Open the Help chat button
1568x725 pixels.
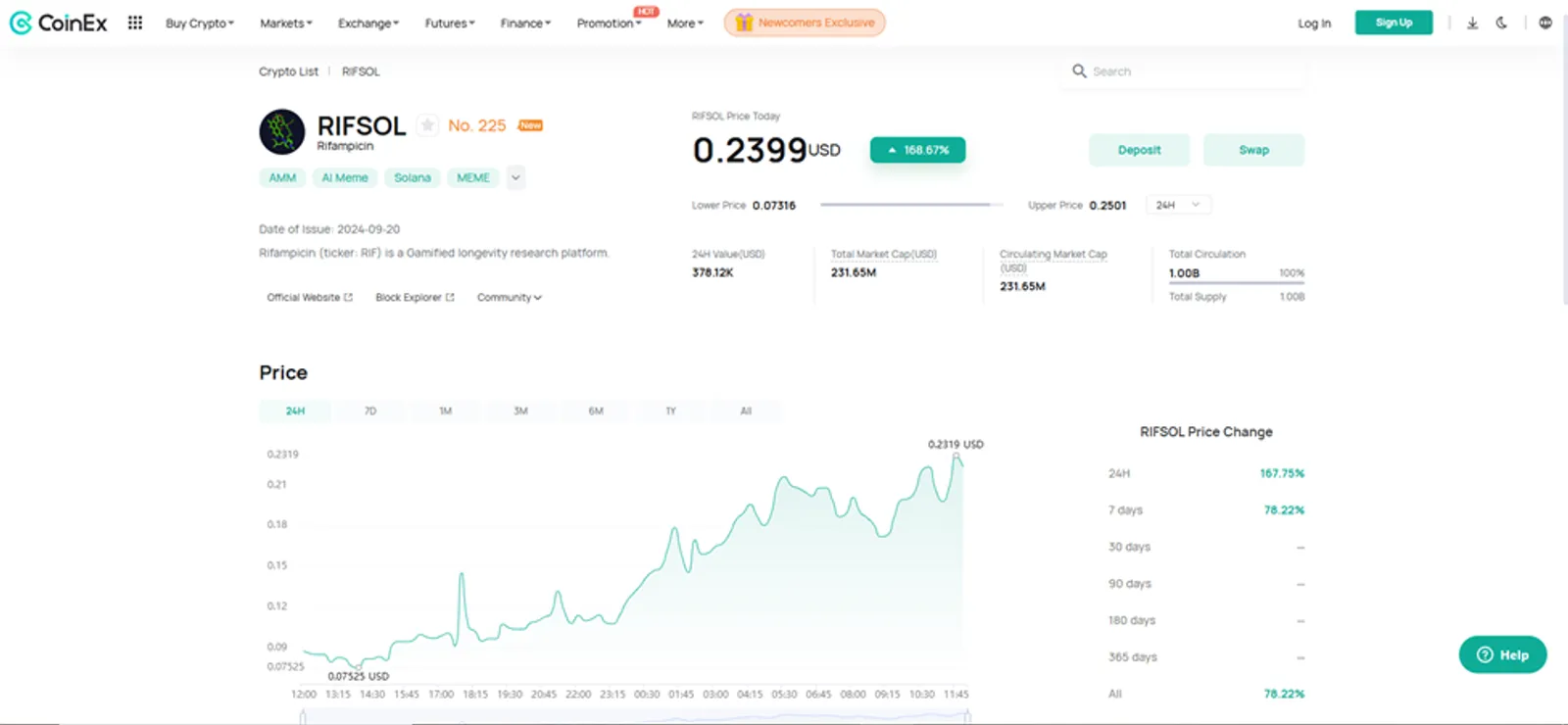1502,654
